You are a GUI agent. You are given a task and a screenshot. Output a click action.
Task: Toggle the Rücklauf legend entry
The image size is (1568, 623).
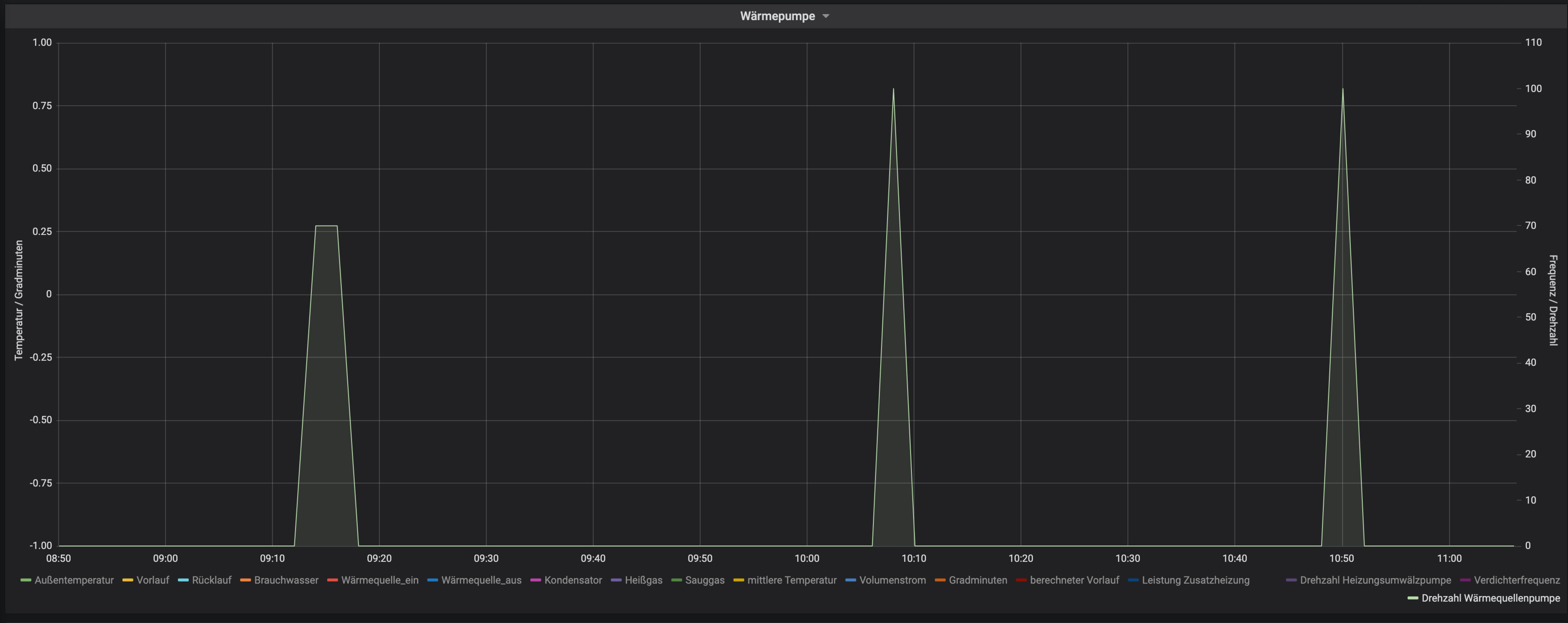pos(211,580)
